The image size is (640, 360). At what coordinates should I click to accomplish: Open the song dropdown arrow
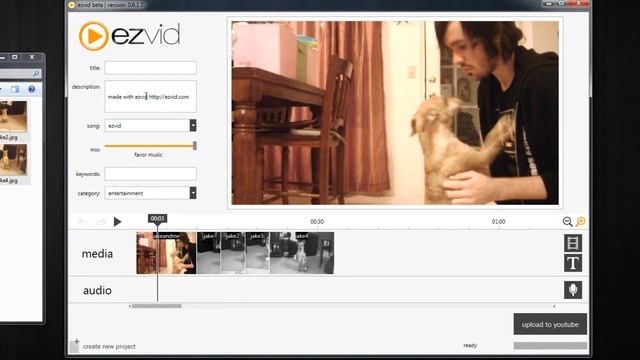pos(193,125)
